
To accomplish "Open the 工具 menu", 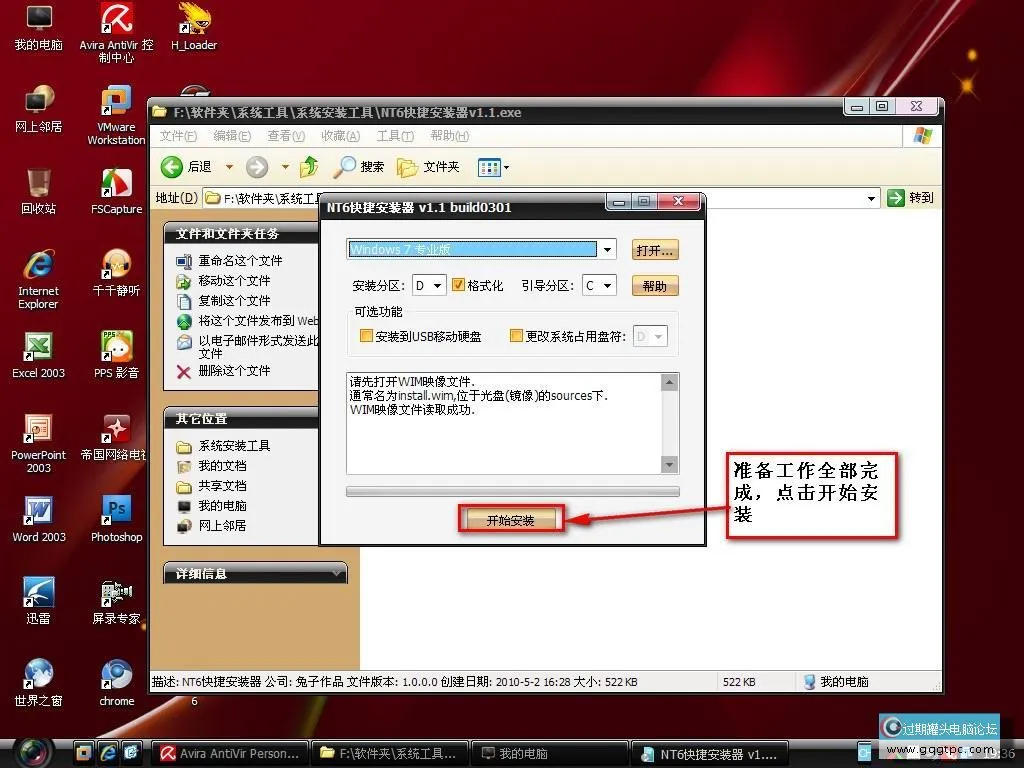I will [x=391, y=136].
